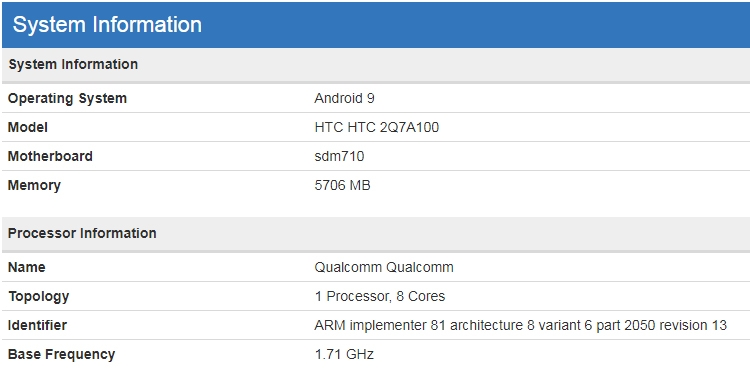This screenshot has width=750, height=385.
Task: Click the Identifier row label
Action: [37, 325]
